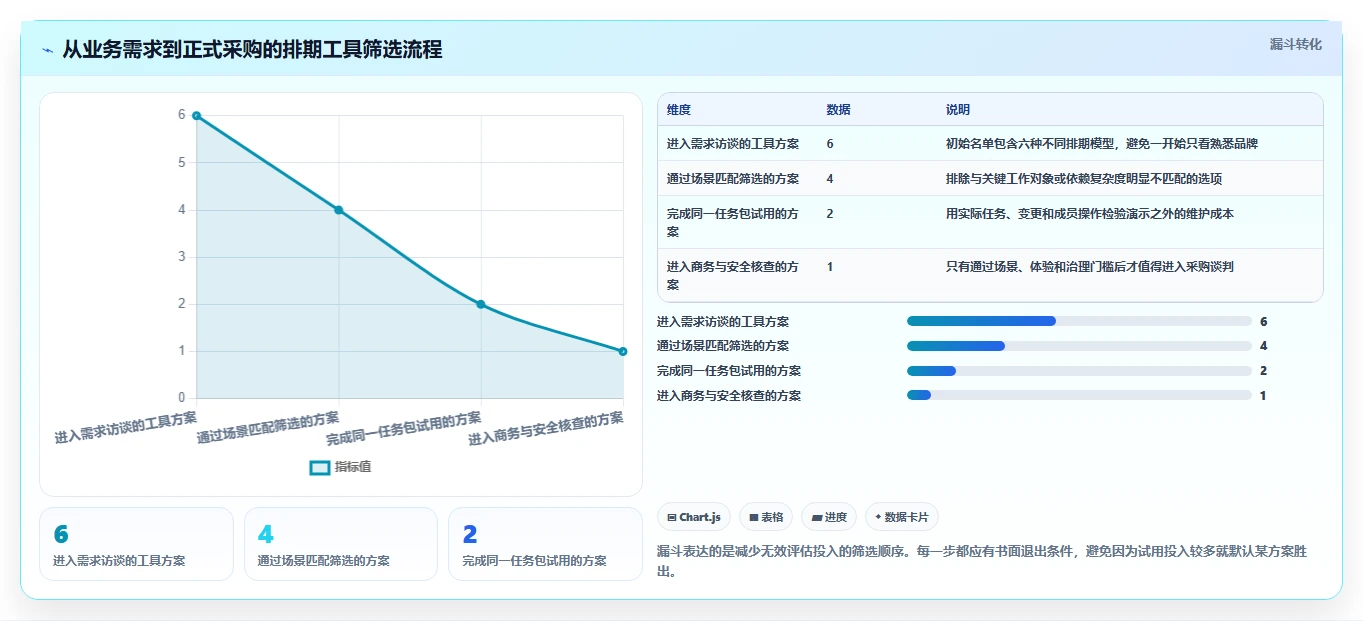Click the stat card showing 2

coord(545,544)
